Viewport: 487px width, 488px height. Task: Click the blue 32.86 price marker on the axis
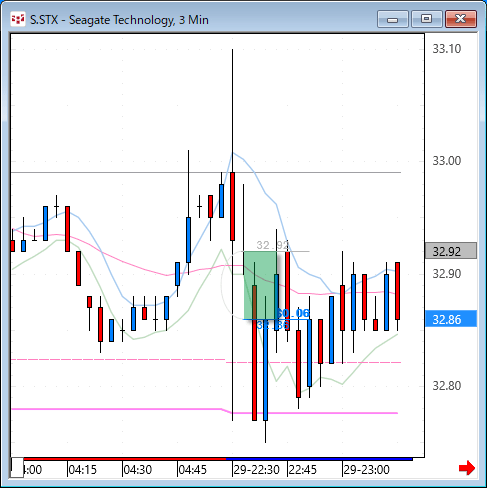(451, 319)
